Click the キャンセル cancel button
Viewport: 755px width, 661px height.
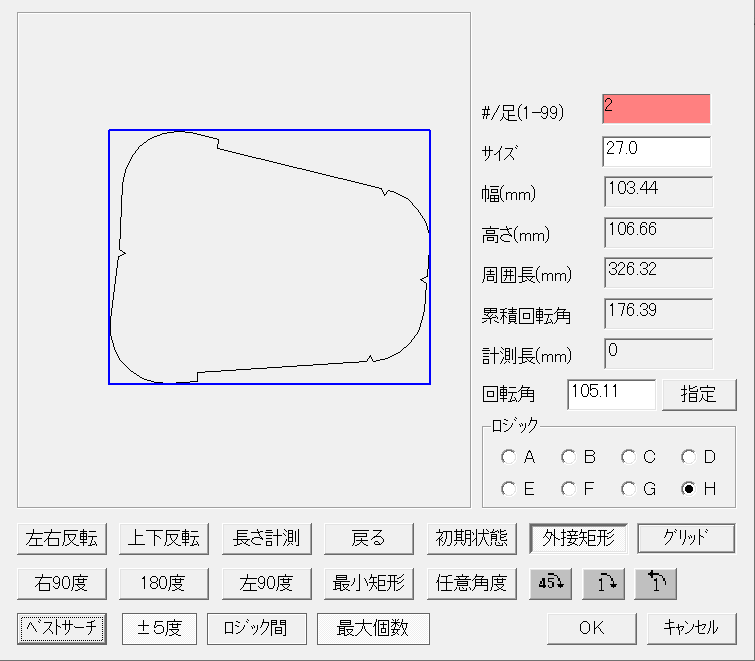691,628
